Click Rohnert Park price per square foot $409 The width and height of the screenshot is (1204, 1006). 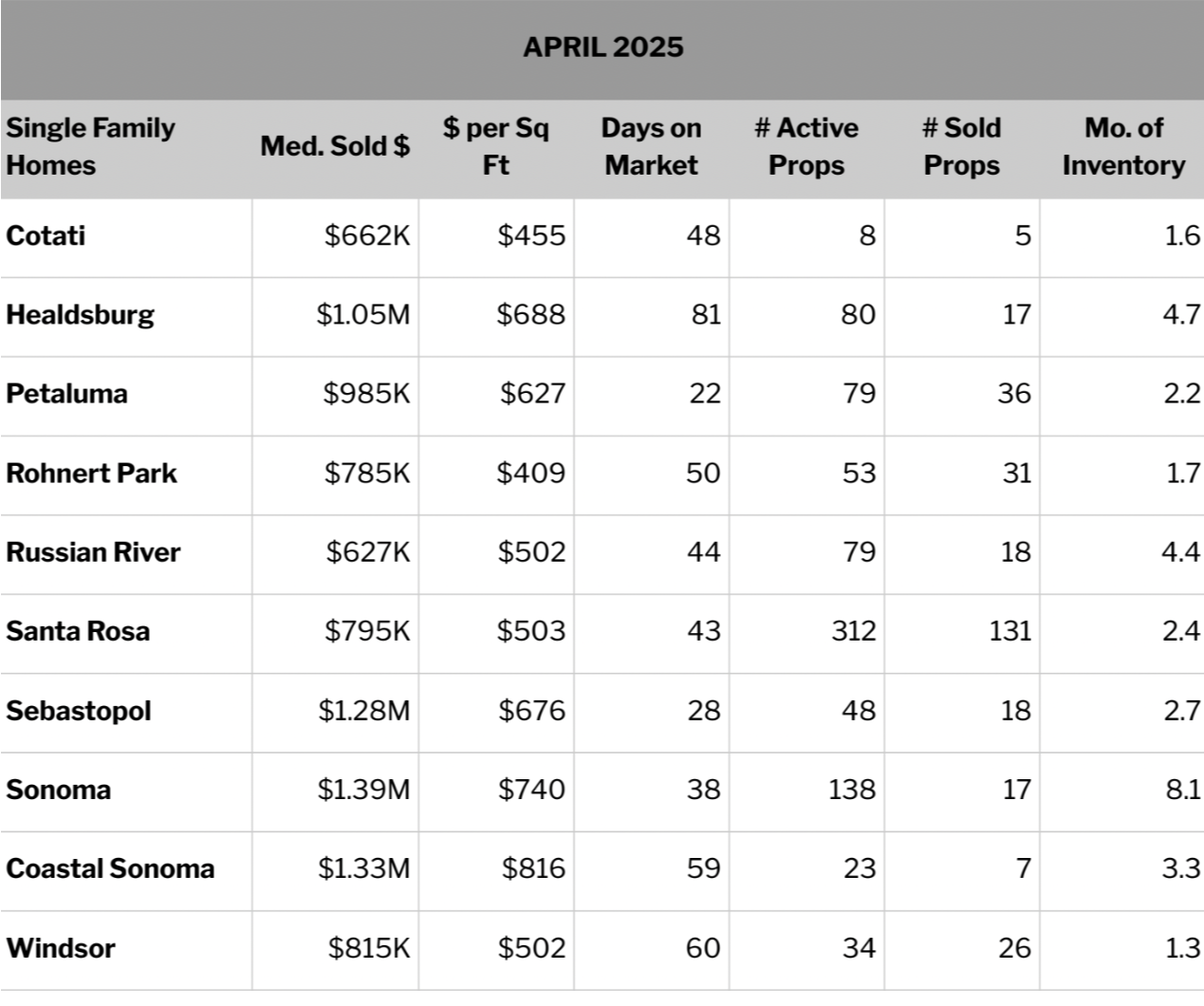coord(531,473)
